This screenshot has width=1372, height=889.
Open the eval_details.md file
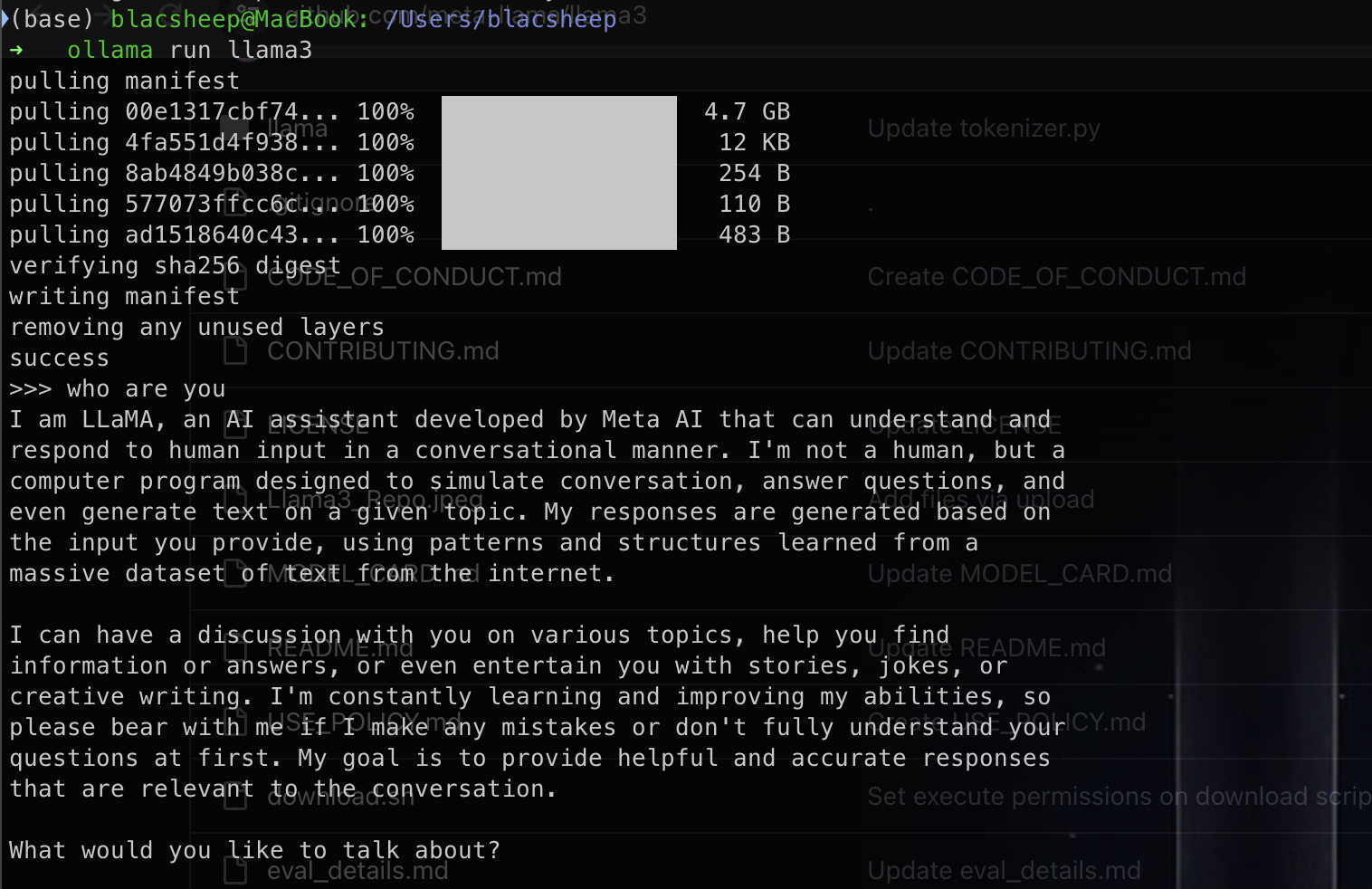357,871
